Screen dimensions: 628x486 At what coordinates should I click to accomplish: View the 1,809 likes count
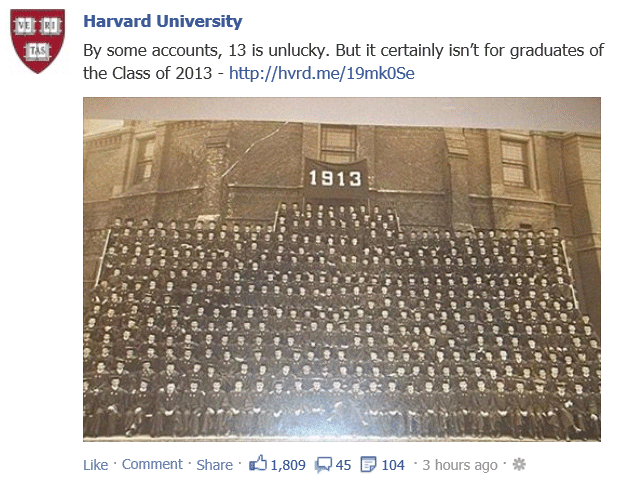pyautogui.click(x=288, y=465)
